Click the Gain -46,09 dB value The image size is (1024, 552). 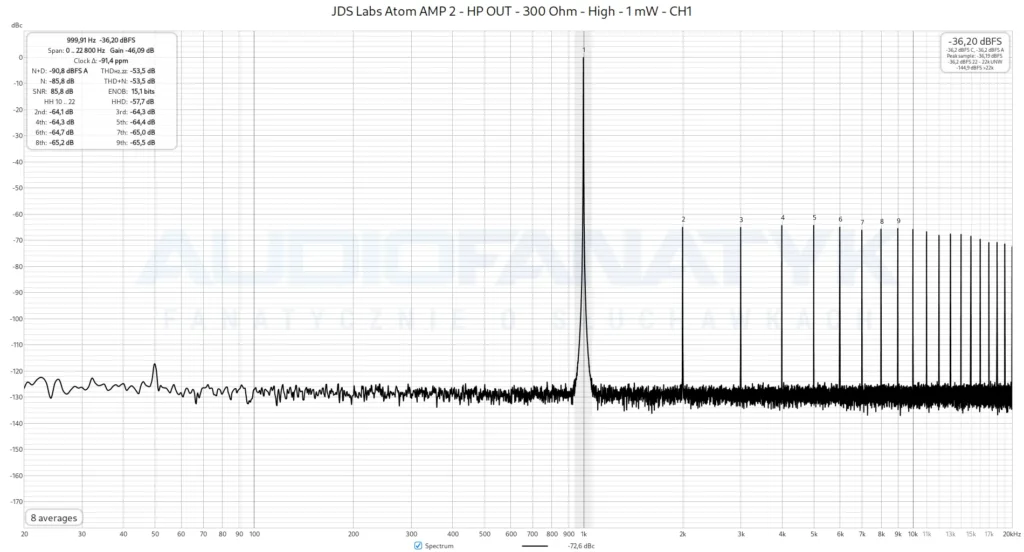(x=132, y=50)
